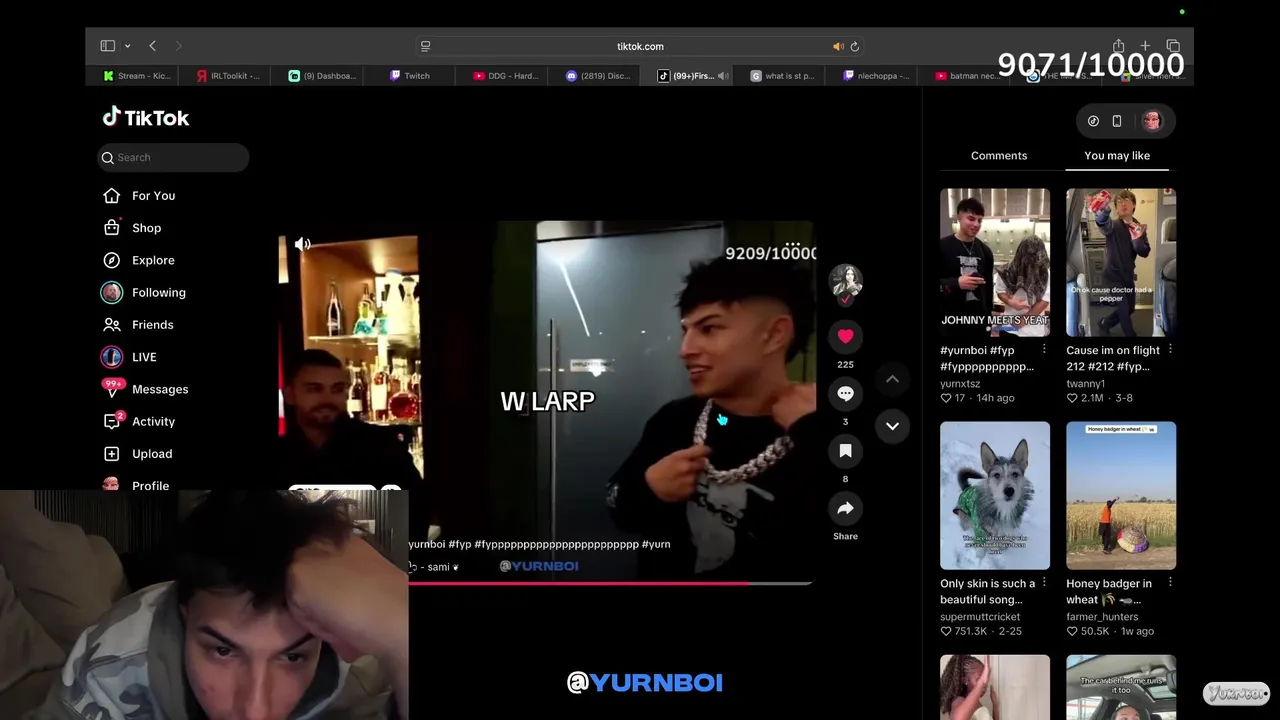This screenshot has width=1280, height=720.
Task: Click the Share arrow button
Action: [x=845, y=508]
